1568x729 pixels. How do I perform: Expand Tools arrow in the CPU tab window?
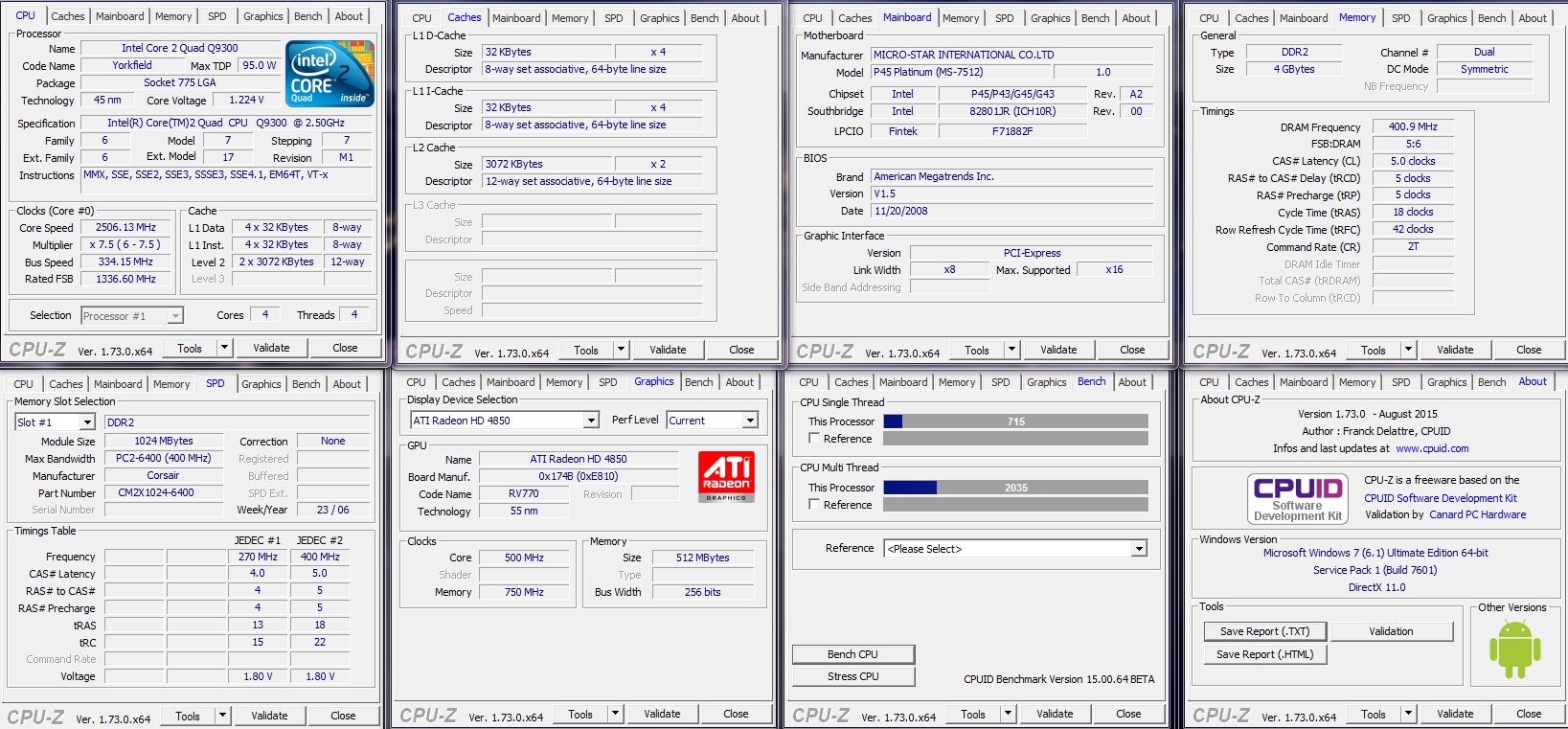click(x=224, y=348)
